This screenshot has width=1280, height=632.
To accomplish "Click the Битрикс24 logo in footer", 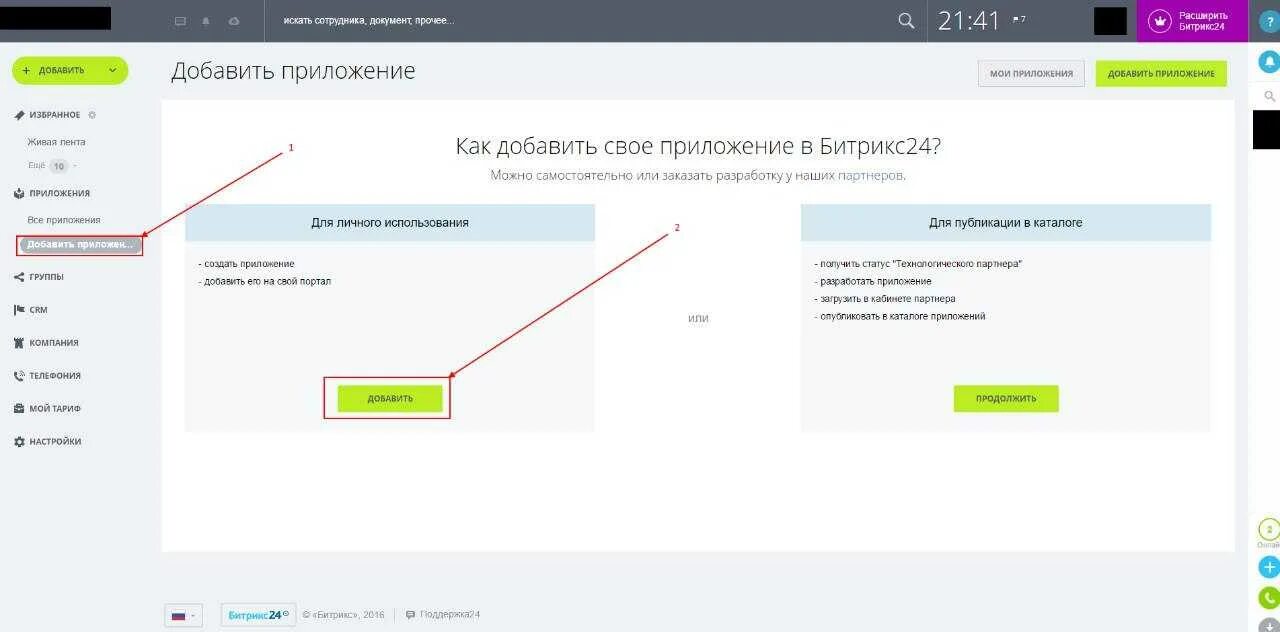I will coord(258,615).
